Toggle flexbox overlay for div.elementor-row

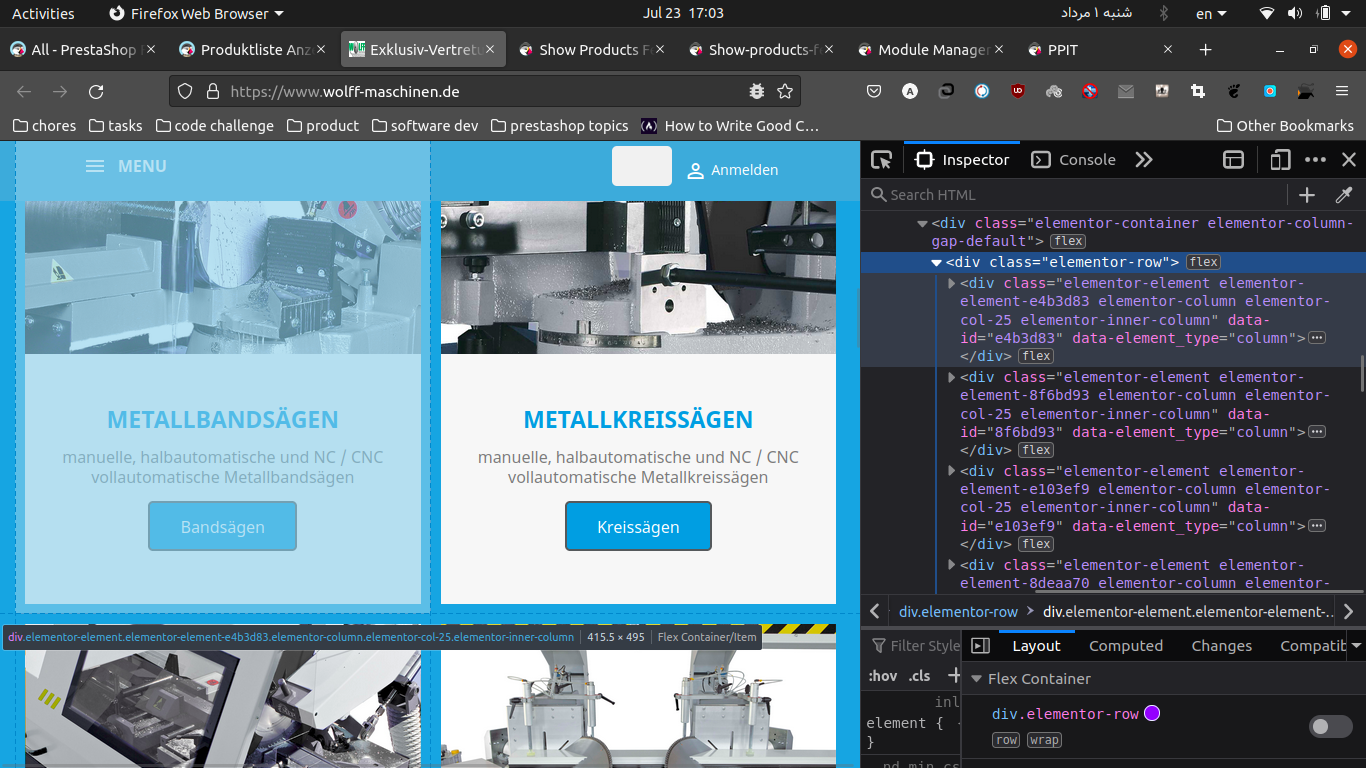[1331, 727]
